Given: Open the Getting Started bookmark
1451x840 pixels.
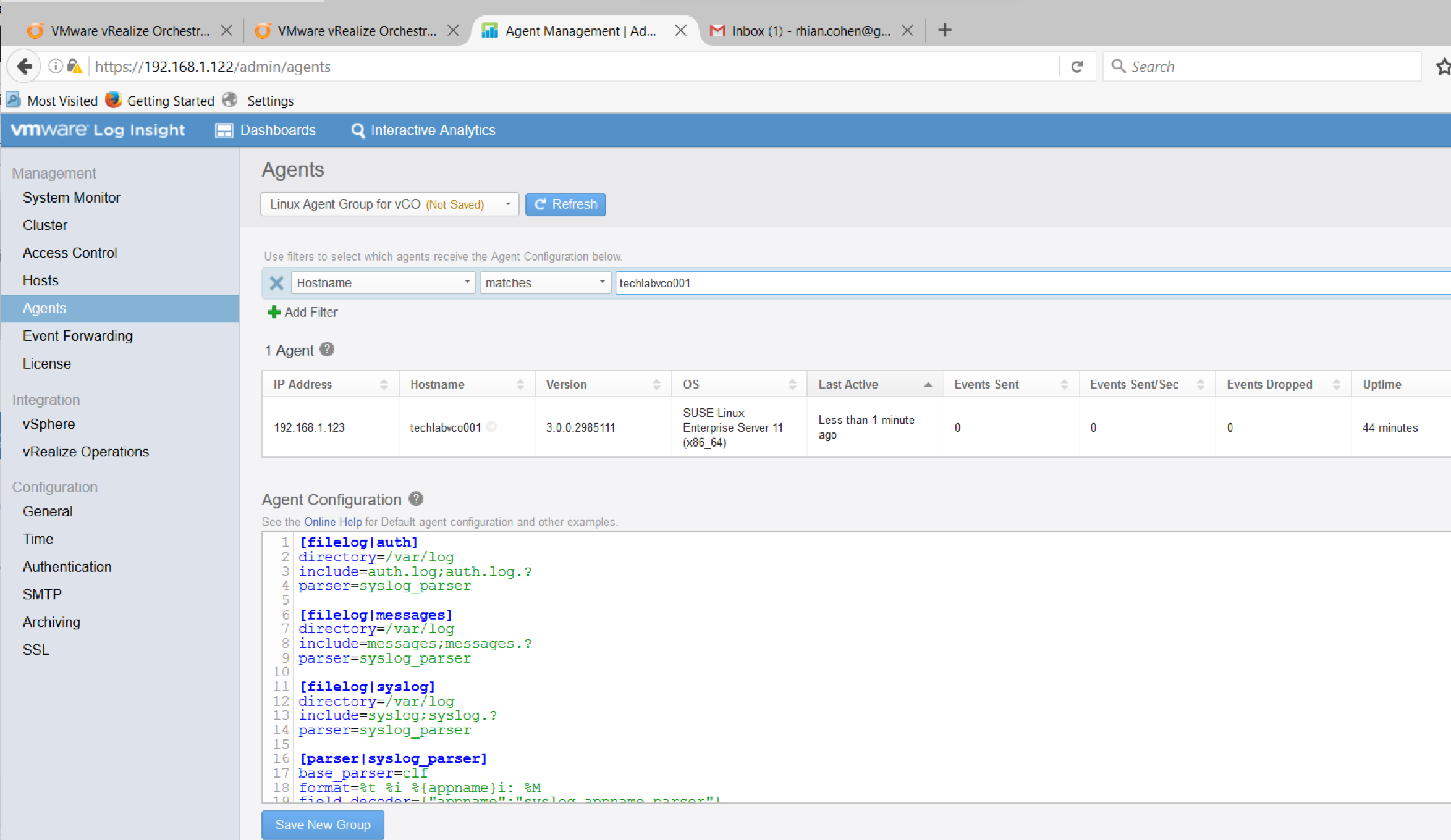Looking at the screenshot, I should coord(161,101).
